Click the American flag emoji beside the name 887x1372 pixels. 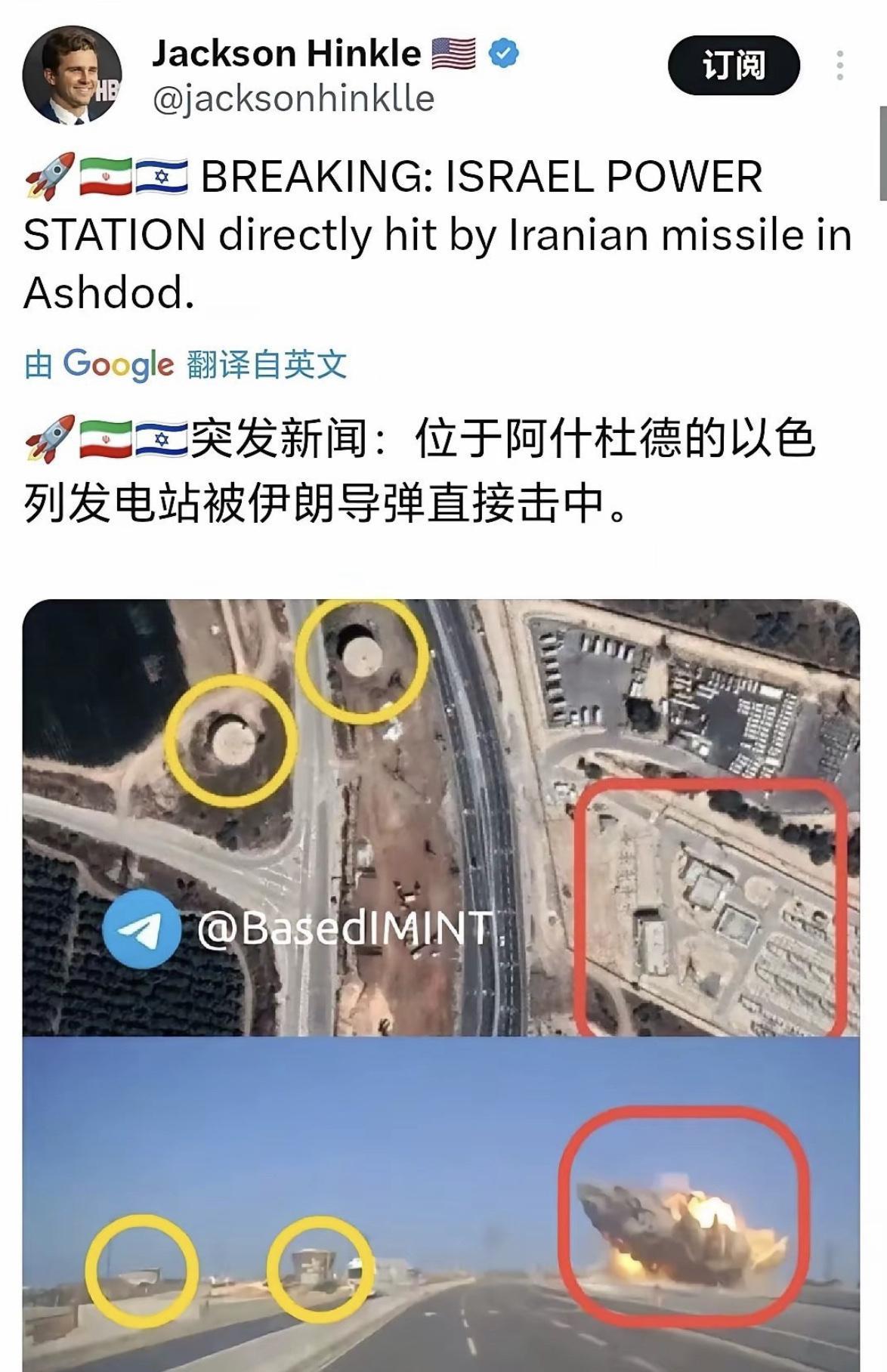click(453, 54)
